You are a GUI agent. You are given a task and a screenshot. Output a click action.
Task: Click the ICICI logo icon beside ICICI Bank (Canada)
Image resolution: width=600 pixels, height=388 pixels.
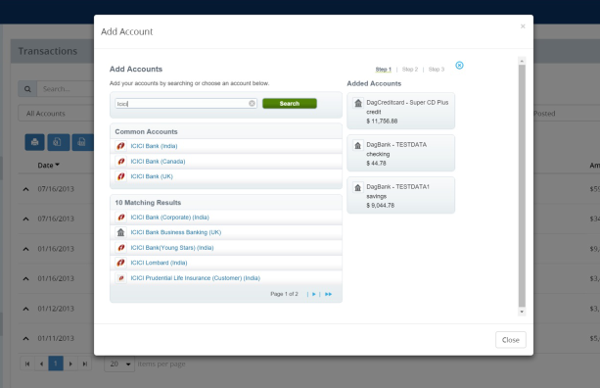[121, 161]
